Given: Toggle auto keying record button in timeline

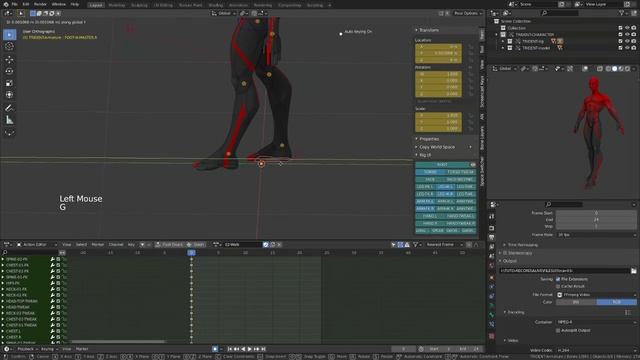Looking at the screenshot, I should (215, 349).
